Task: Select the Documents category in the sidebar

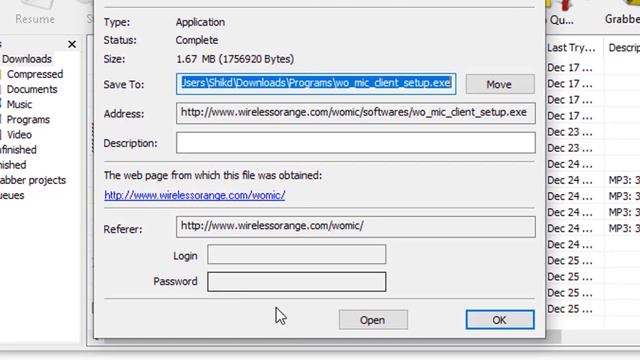Action: [x=32, y=89]
